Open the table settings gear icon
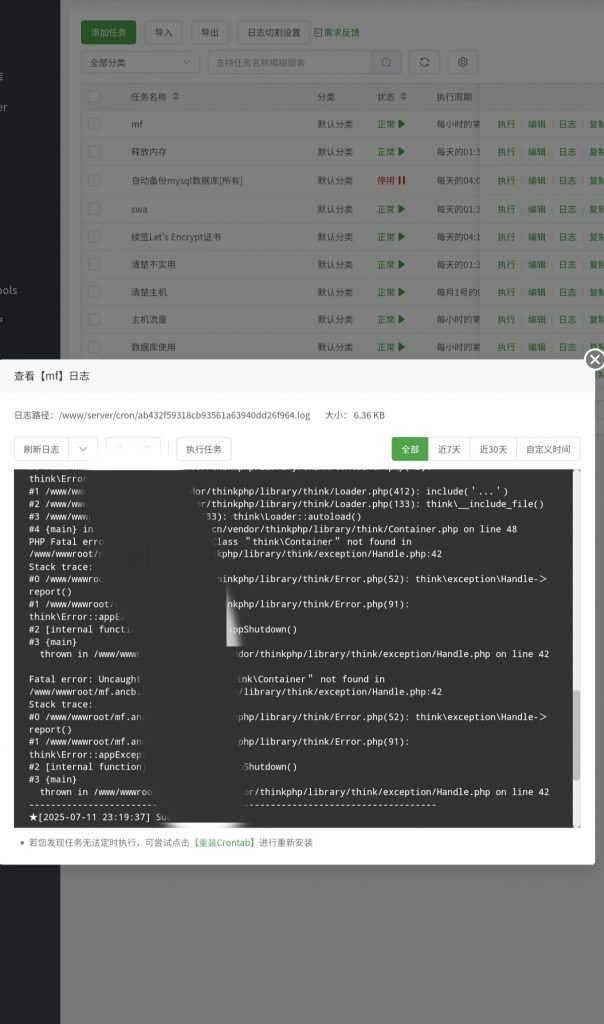Screen dimensions: 604x1024 pyautogui.click(x=462, y=62)
